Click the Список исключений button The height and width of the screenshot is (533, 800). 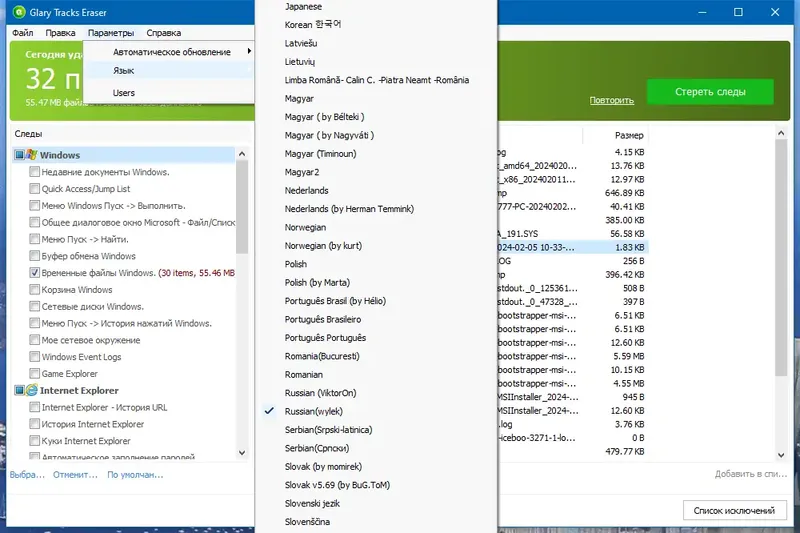(734, 511)
